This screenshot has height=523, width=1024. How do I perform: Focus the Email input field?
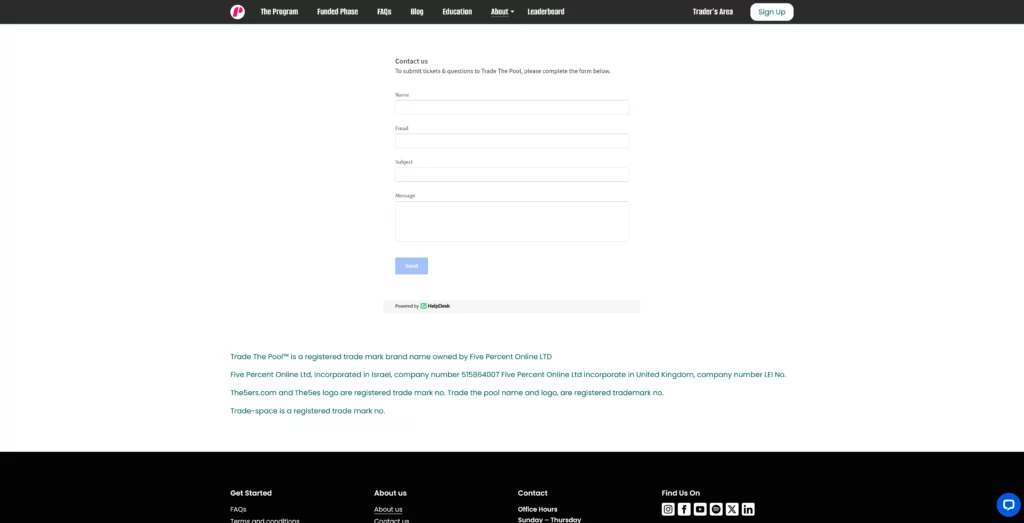pos(511,141)
